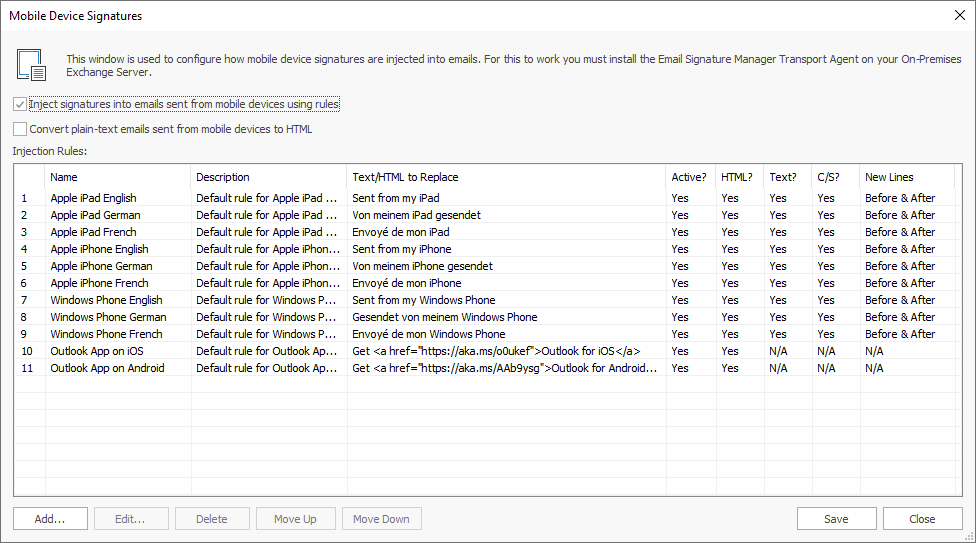Click the Move Down button

[x=382, y=519]
